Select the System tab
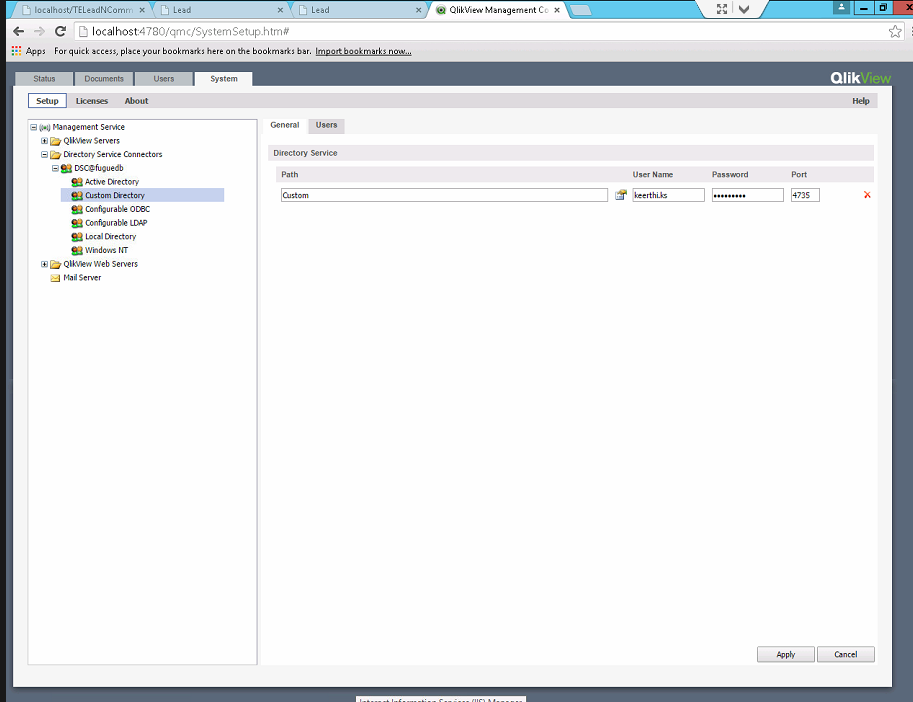 [x=224, y=79]
